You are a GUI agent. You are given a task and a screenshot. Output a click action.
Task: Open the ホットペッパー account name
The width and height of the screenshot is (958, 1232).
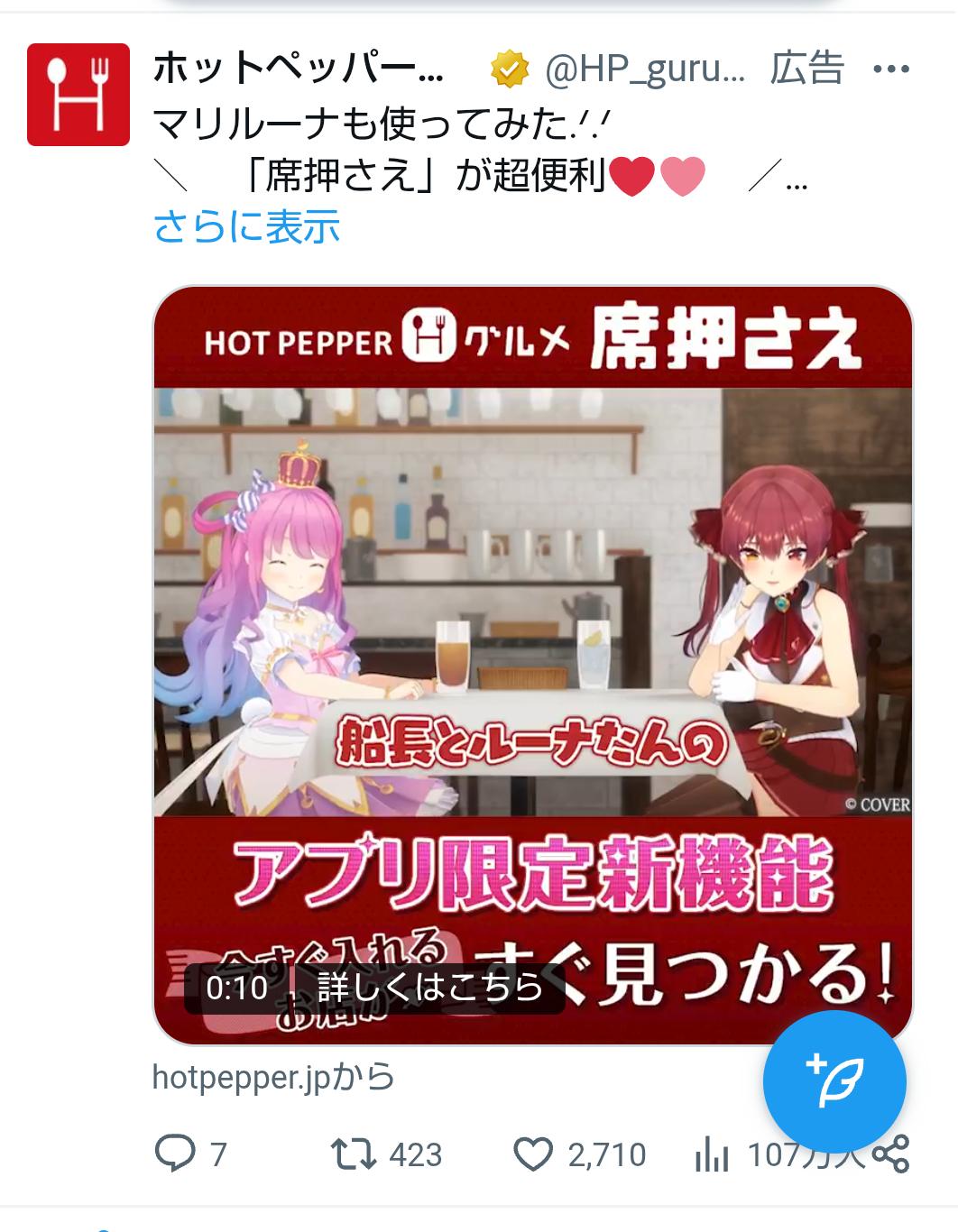point(298,69)
